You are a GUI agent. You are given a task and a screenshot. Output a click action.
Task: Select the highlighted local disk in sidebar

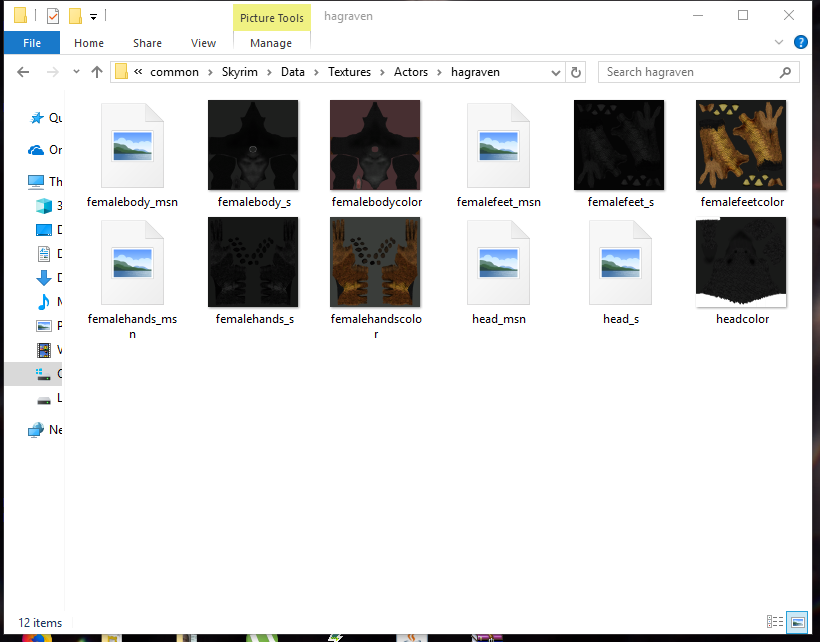pyautogui.click(x=33, y=374)
